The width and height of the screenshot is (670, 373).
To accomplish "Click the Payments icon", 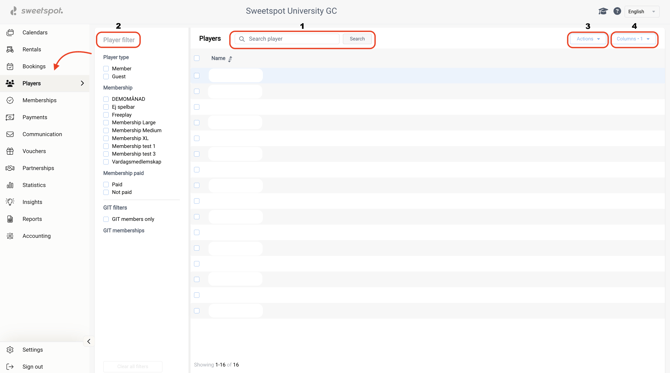I will pos(10,117).
